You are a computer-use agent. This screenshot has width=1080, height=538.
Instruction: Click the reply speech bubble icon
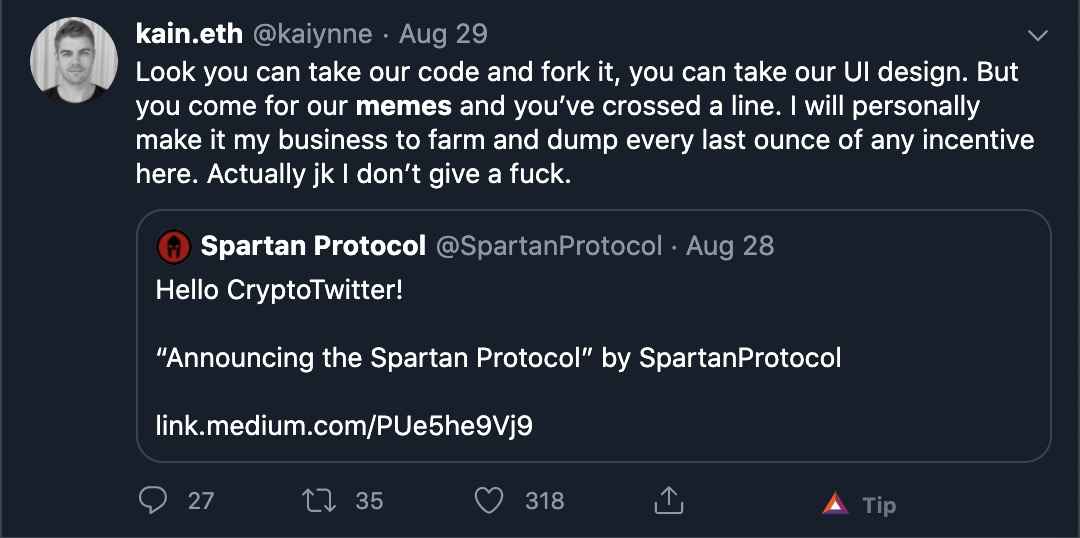(x=152, y=500)
